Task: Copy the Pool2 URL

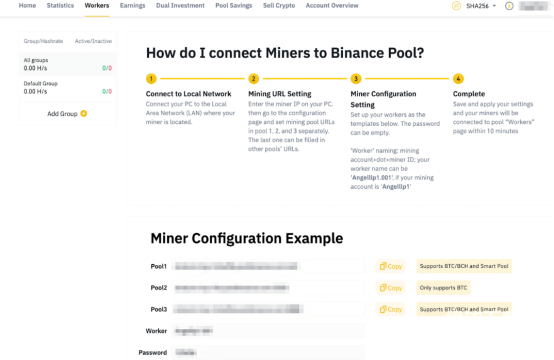Action: click(390, 288)
